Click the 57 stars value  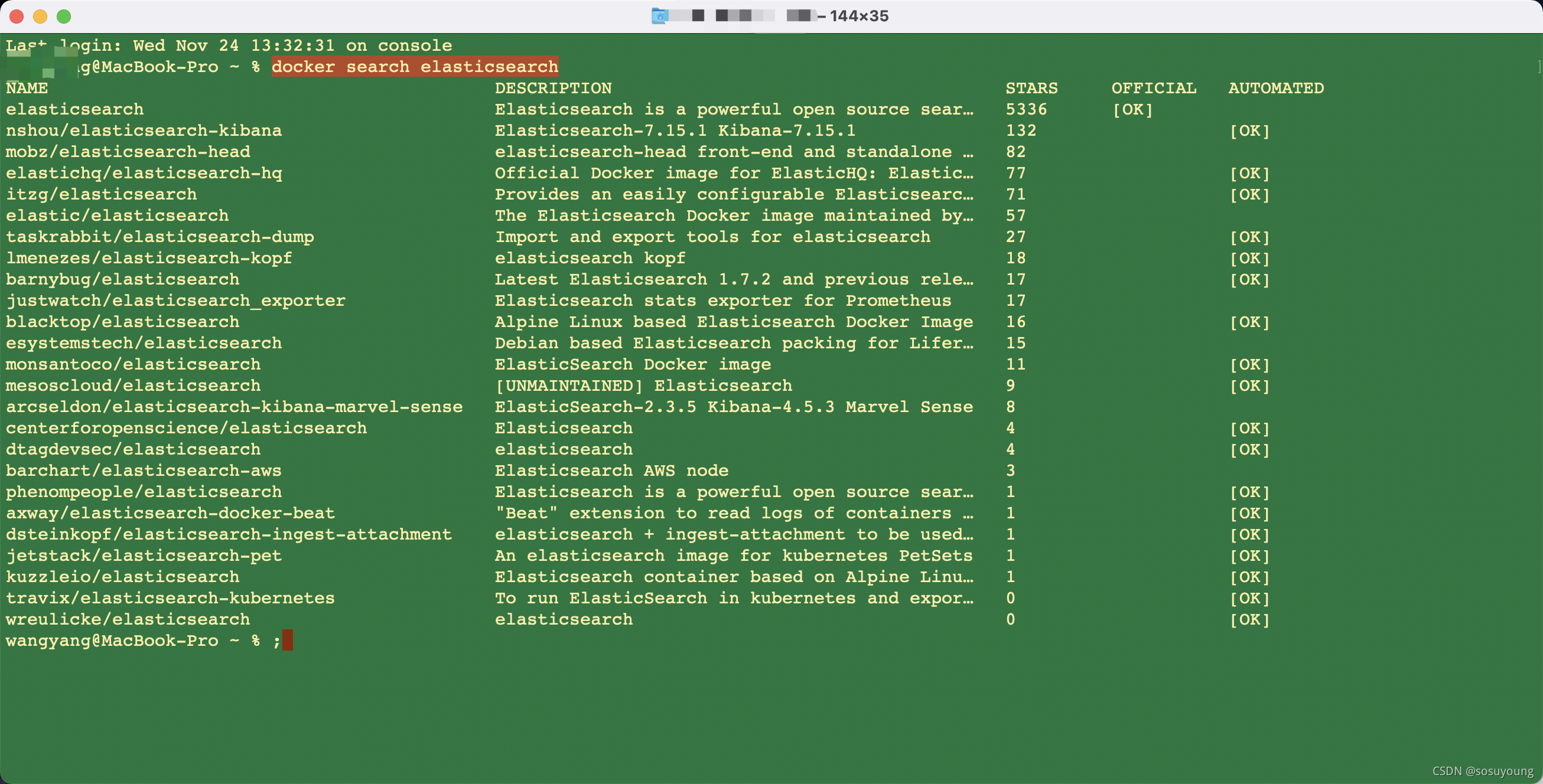1016,215
